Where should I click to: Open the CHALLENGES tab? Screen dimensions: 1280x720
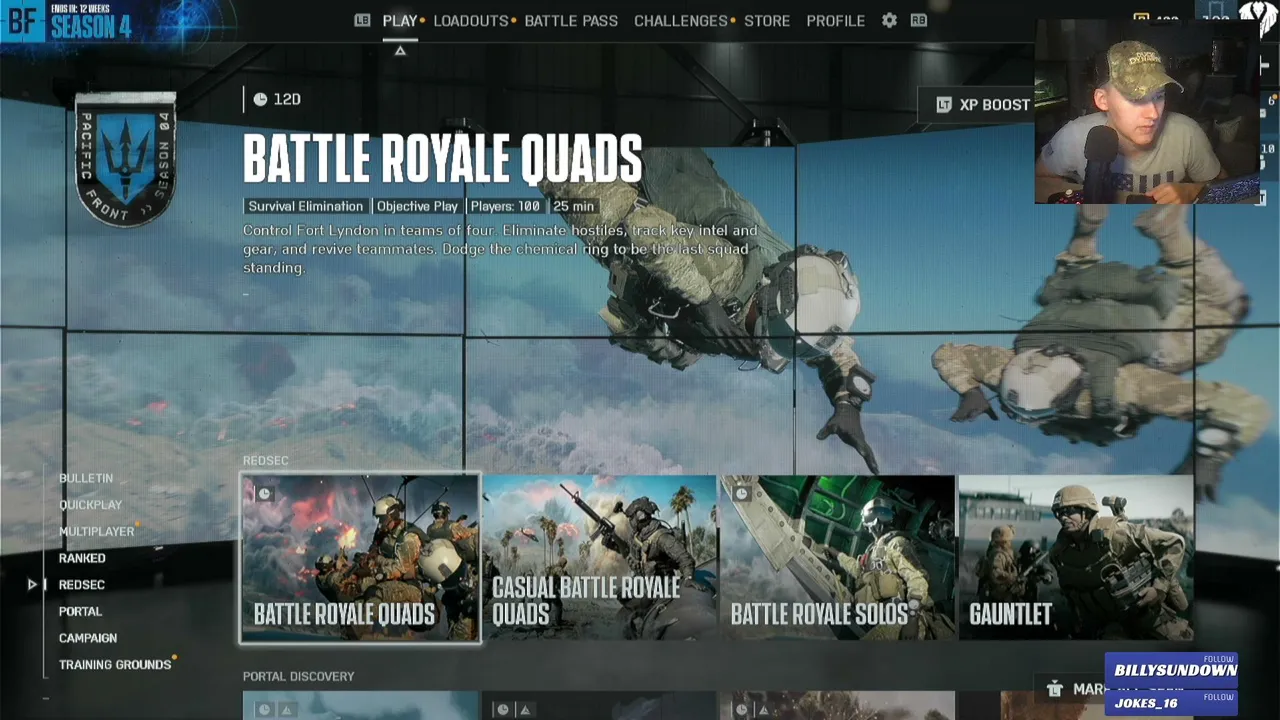coord(681,20)
